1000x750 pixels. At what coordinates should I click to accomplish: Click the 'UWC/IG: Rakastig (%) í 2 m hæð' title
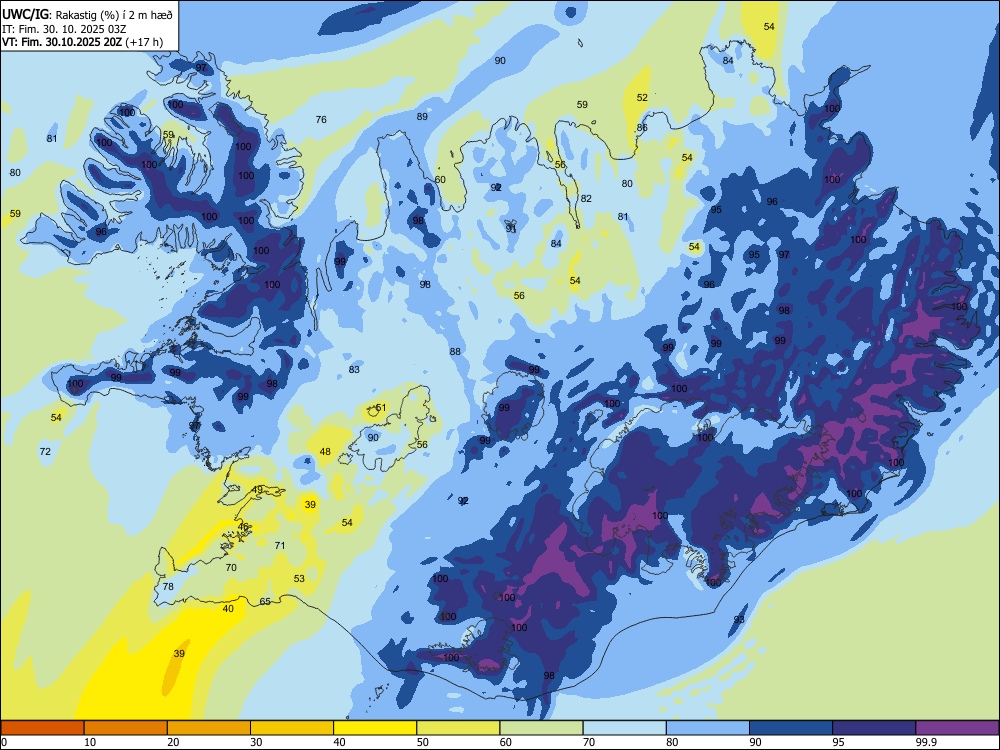(x=87, y=13)
